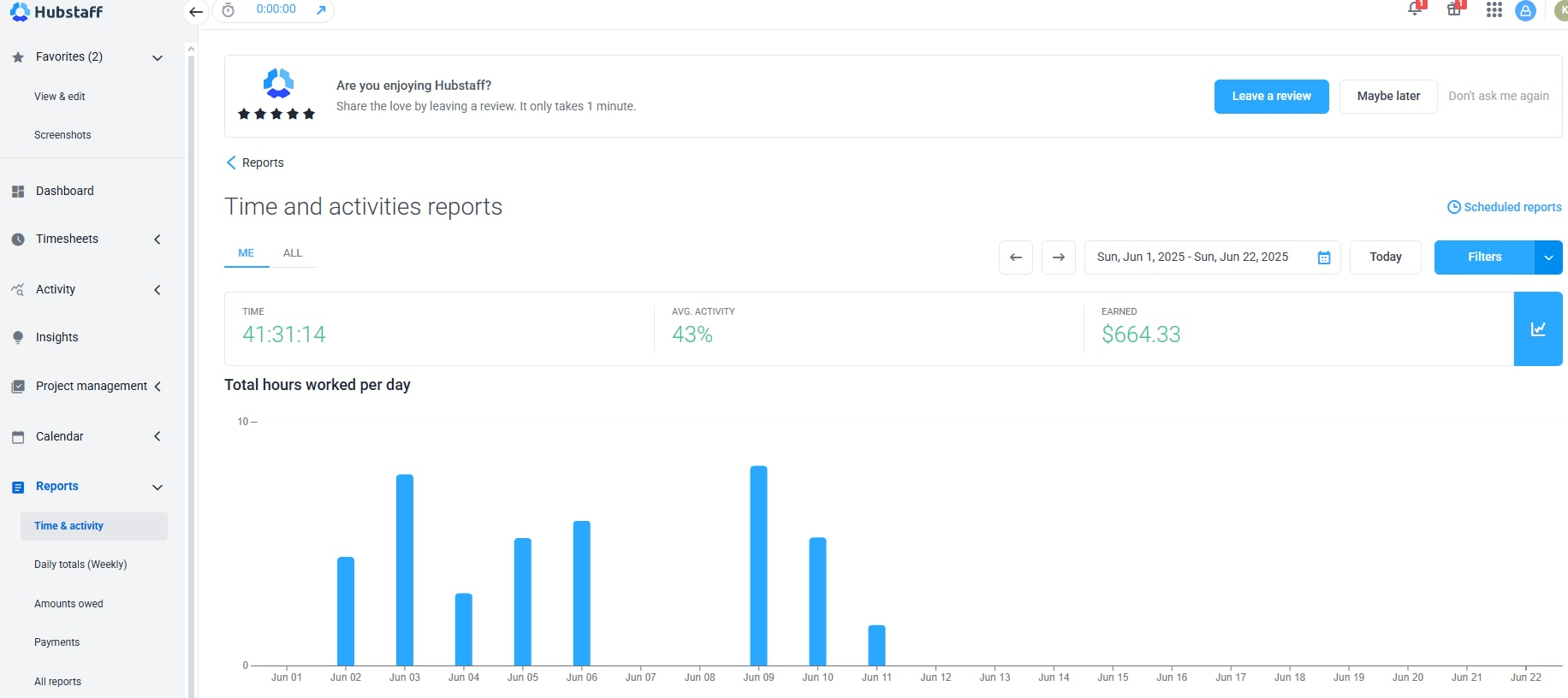1568x698 pixels.
Task: Click the timer stopwatch icon
Action: [x=228, y=10]
